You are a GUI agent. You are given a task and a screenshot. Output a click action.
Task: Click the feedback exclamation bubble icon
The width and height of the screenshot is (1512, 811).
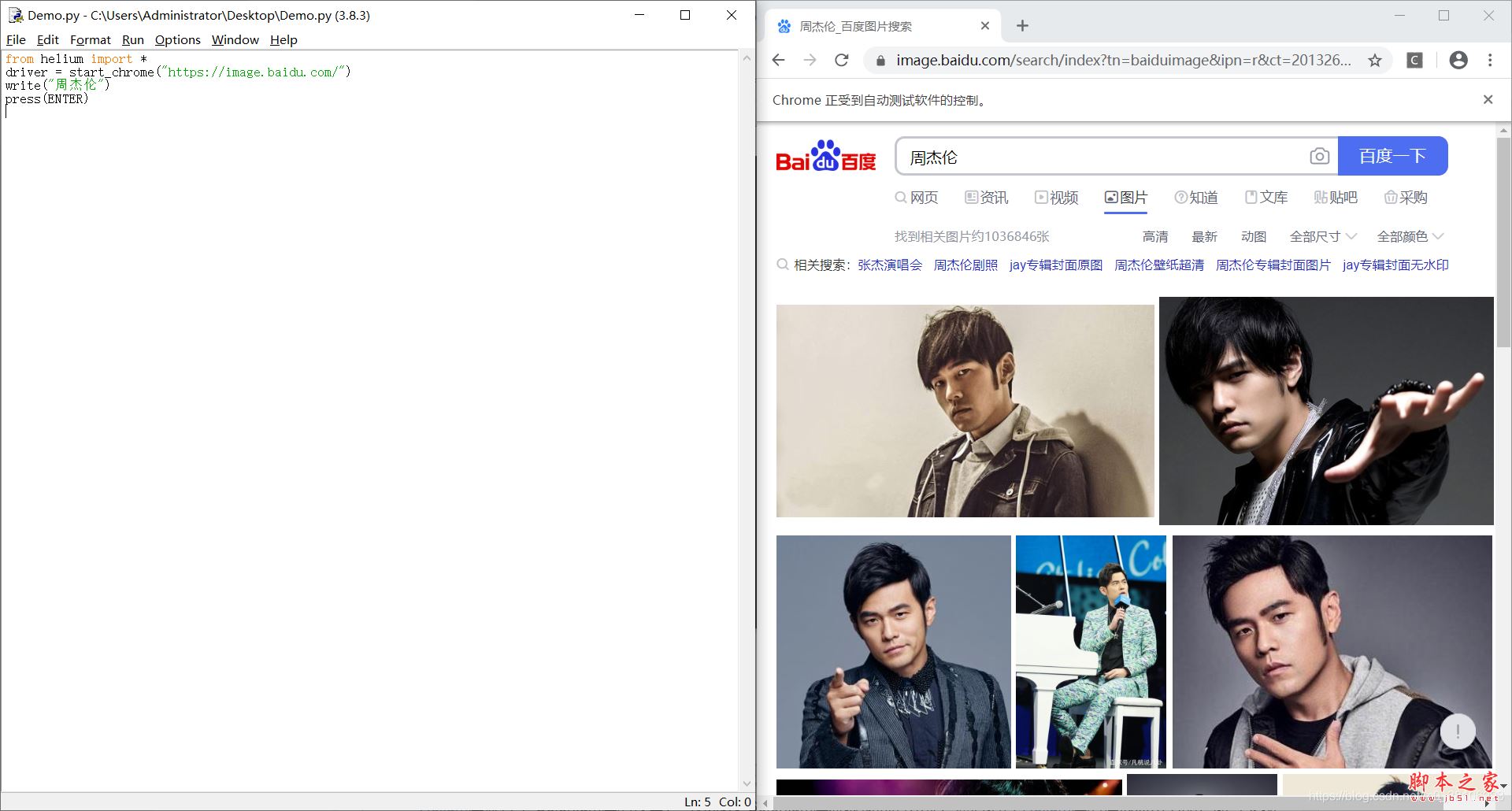(x=1458, y=731)
